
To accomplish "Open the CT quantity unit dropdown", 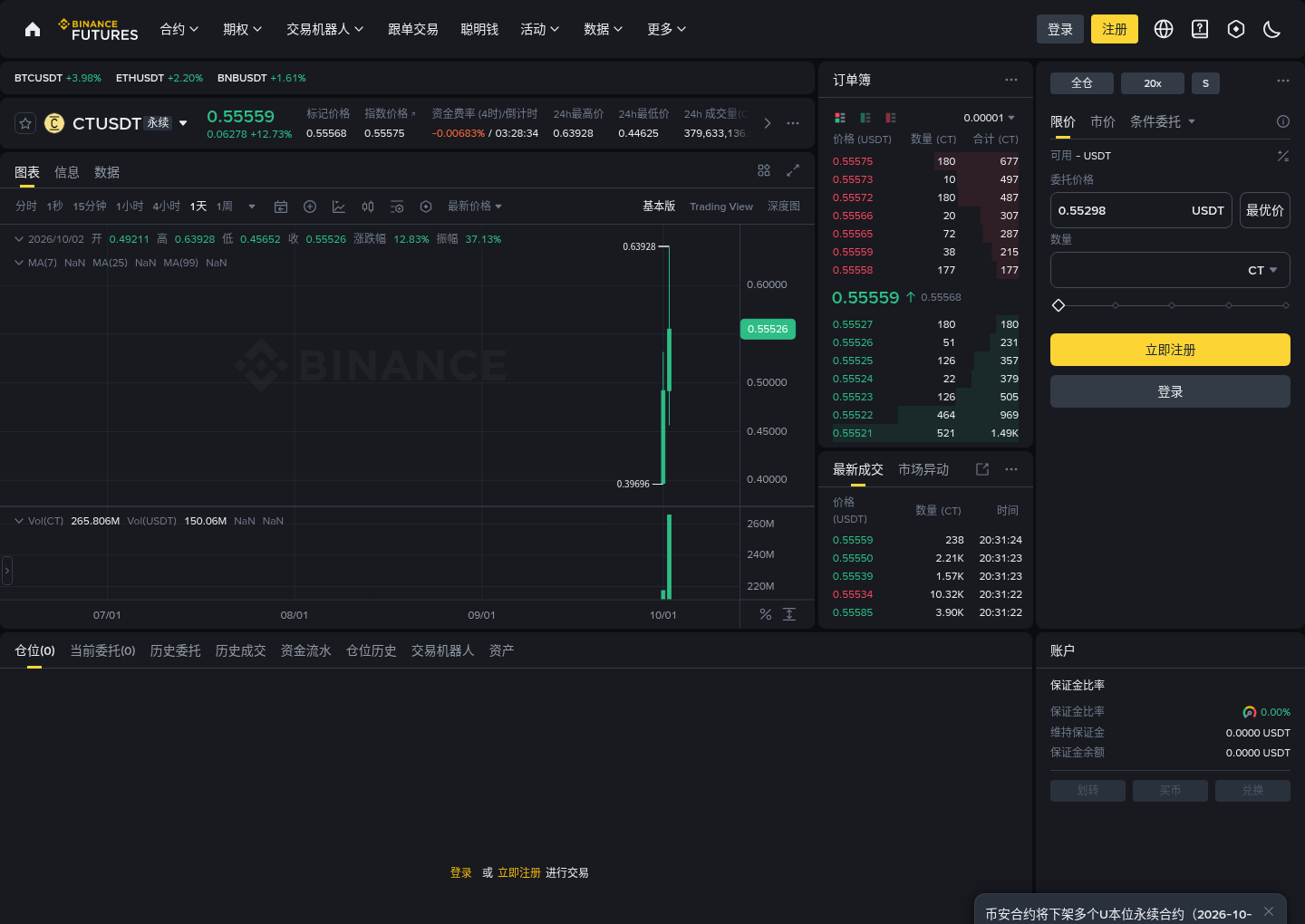I will (1262, 270).
